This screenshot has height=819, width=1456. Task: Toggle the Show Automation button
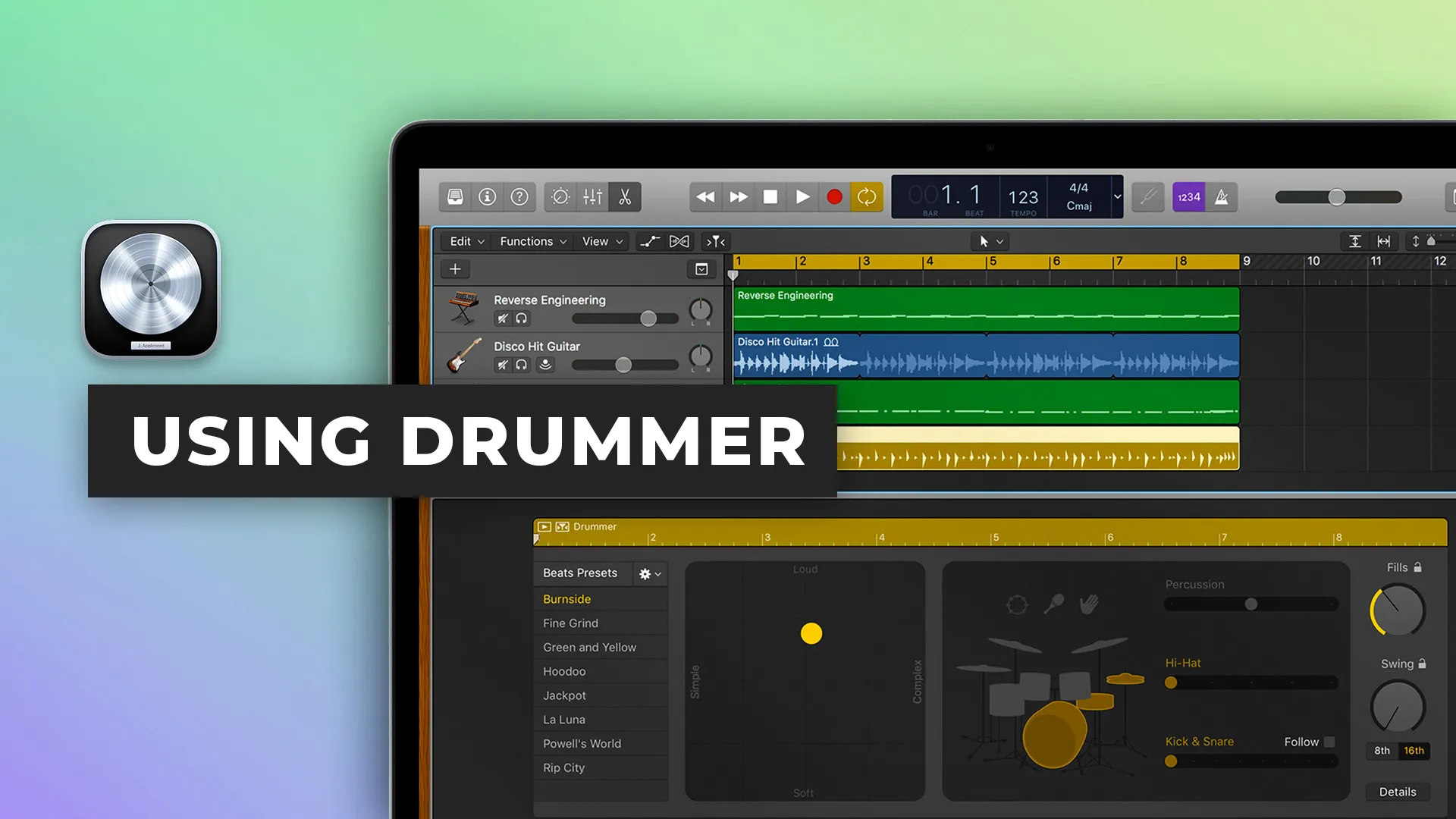(650, 241)
